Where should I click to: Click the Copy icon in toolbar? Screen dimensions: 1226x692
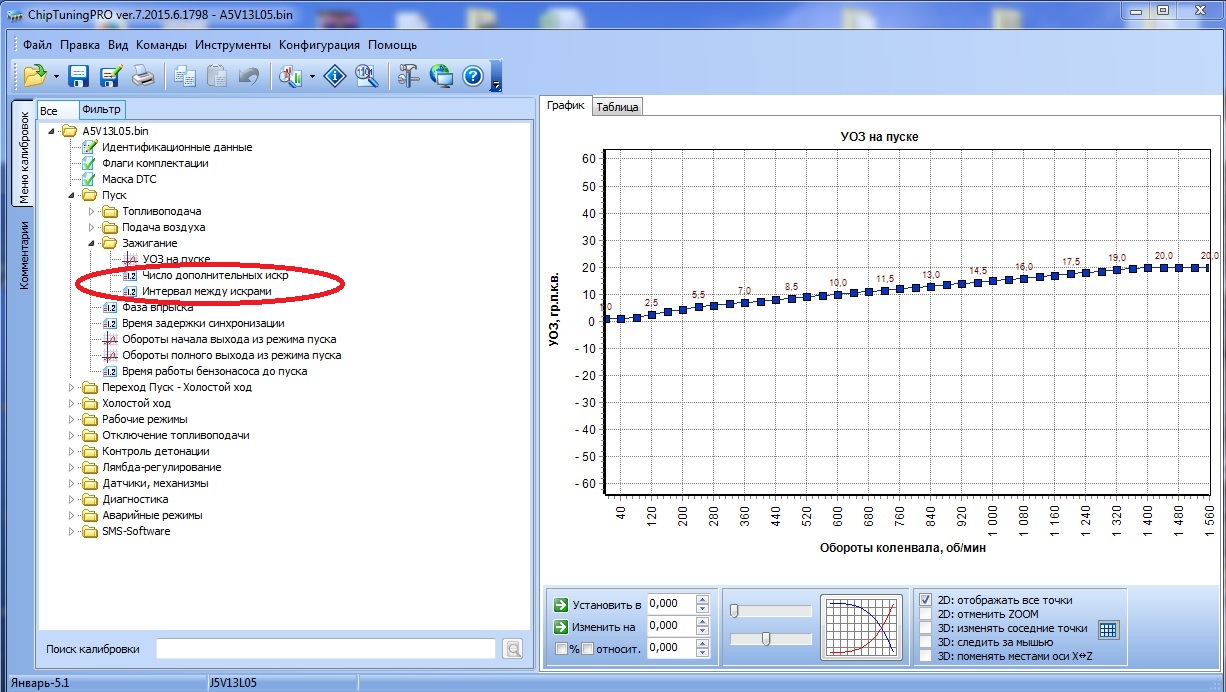pos(185,75)
